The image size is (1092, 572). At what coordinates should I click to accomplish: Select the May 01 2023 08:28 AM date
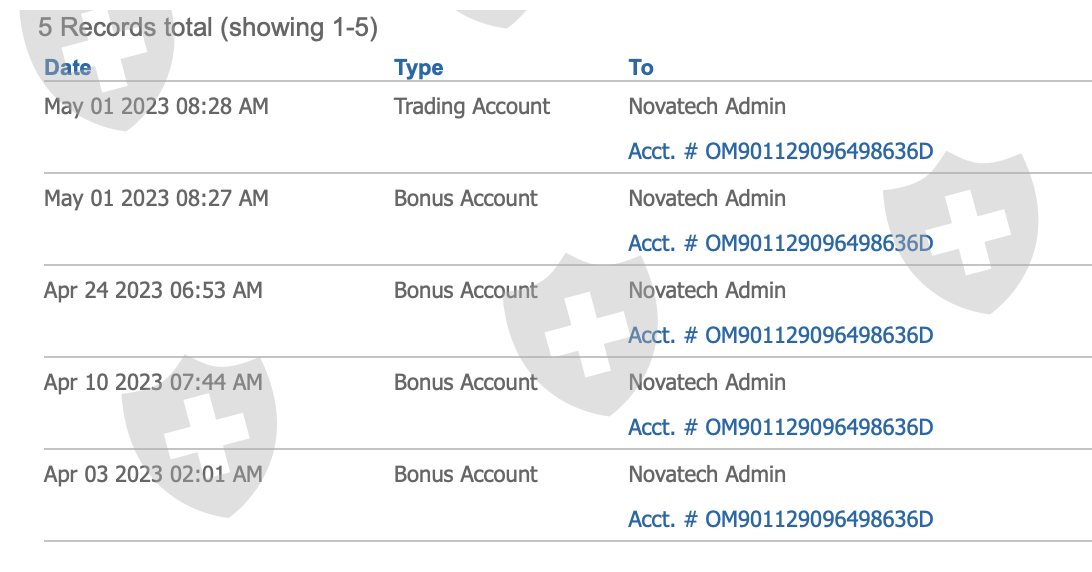(156, 106)
